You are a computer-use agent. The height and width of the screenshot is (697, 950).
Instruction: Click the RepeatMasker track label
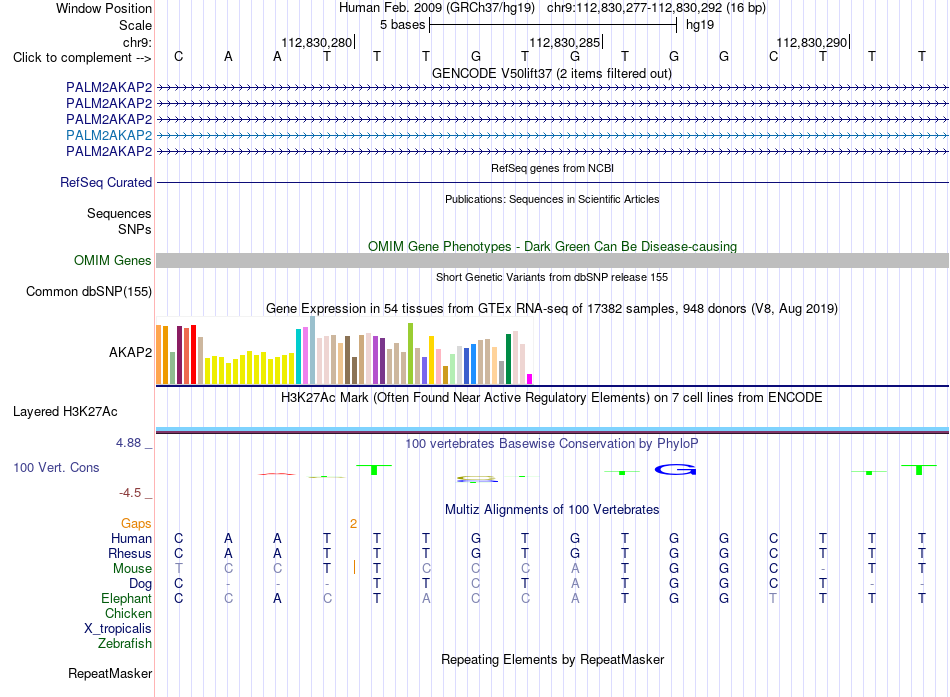[x=110, y=673]
